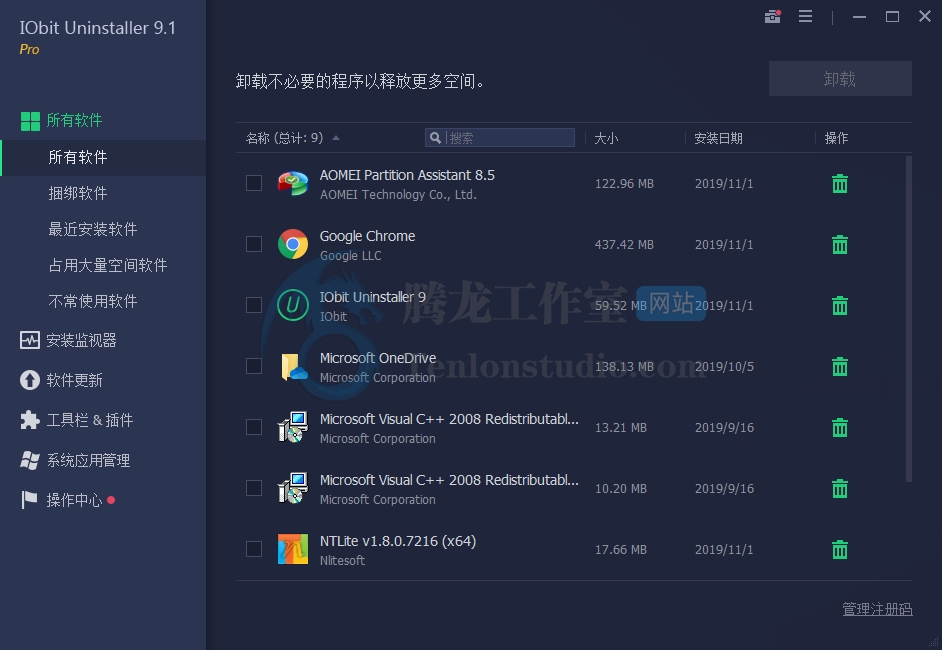Click the search magnifier icon
Viewport: 942px width, 650px height.
(436, 138)
